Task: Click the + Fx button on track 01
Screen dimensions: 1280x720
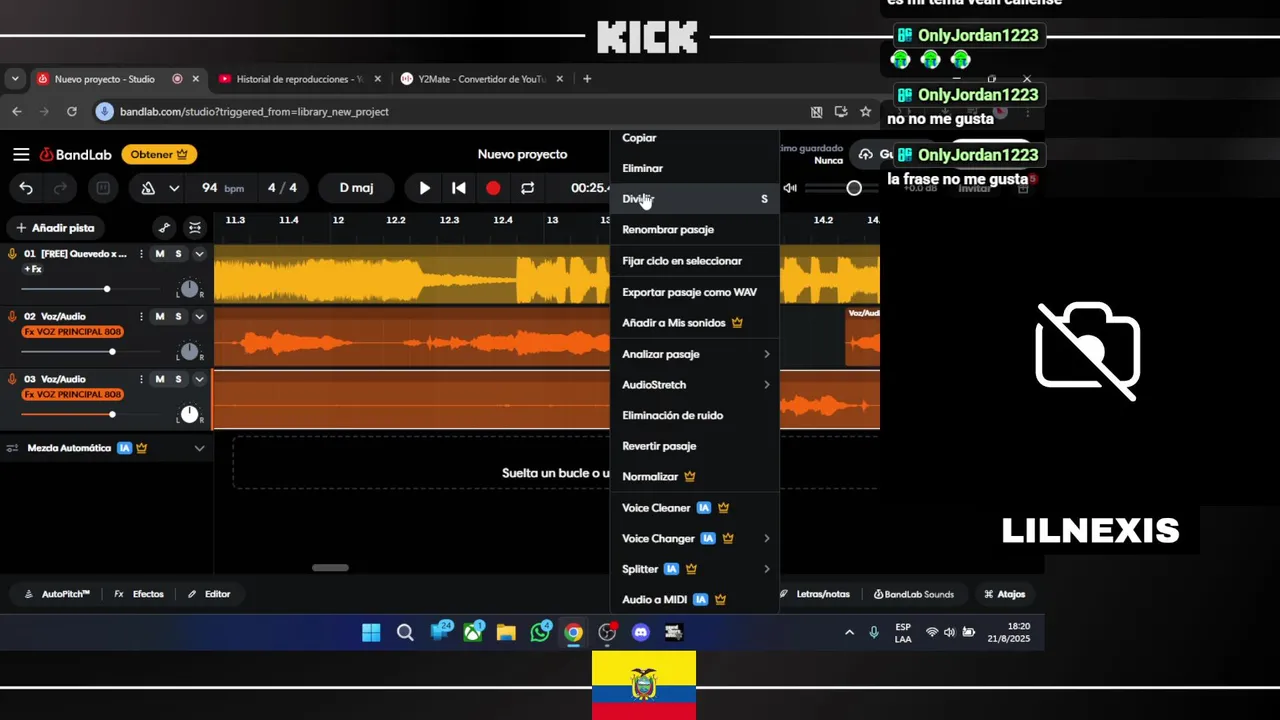Action: [33, 270]
